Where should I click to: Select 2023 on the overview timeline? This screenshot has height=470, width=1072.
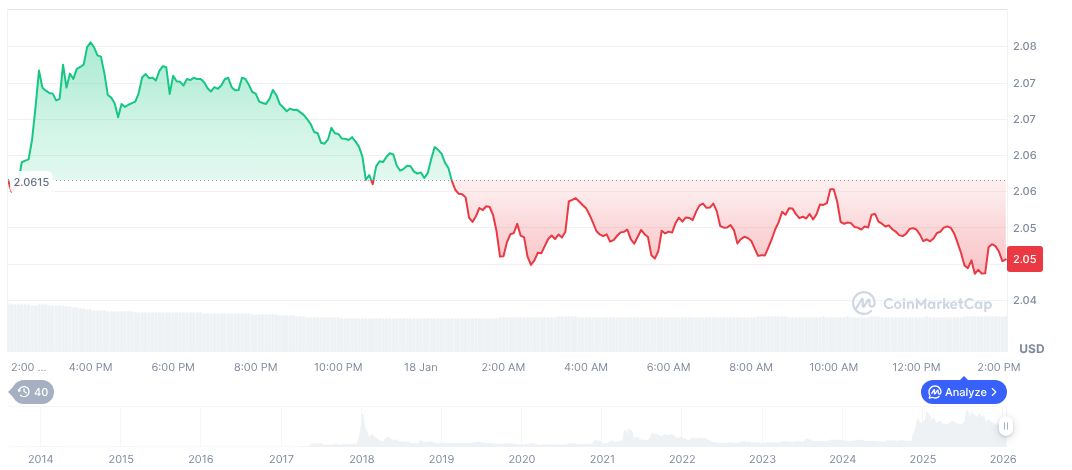(x=763, y=459)
